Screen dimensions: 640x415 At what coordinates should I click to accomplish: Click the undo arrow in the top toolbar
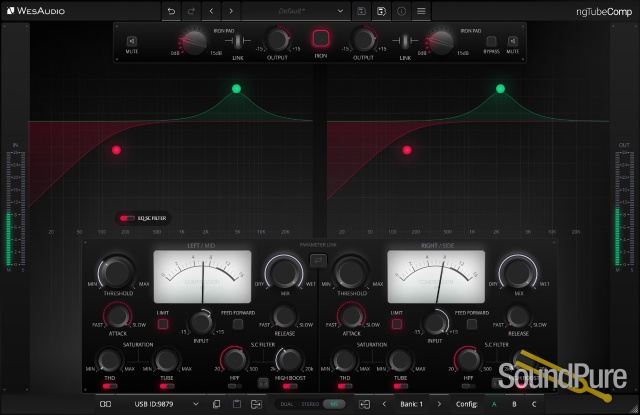pyautogui.click(x=171, y=11)
